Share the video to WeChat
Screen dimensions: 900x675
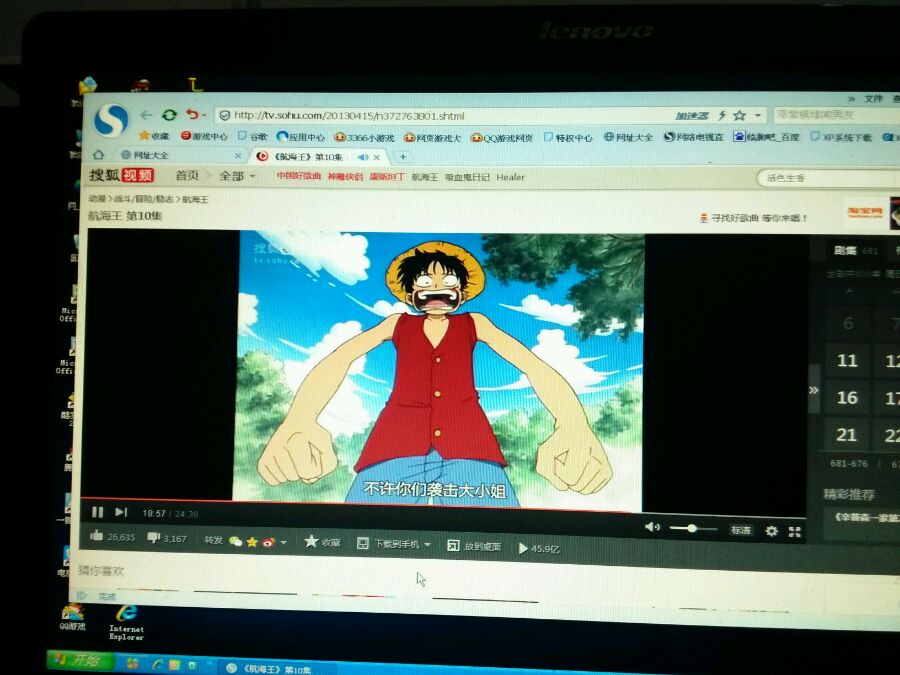click(235, 541)
